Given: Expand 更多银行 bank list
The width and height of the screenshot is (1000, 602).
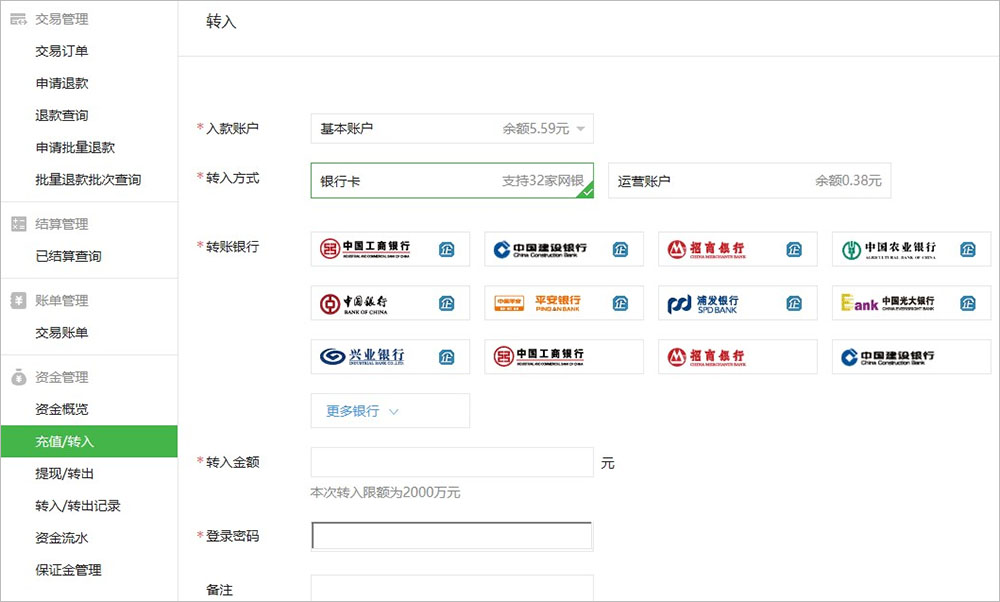Looking at the screenshot, I should 390,411.
